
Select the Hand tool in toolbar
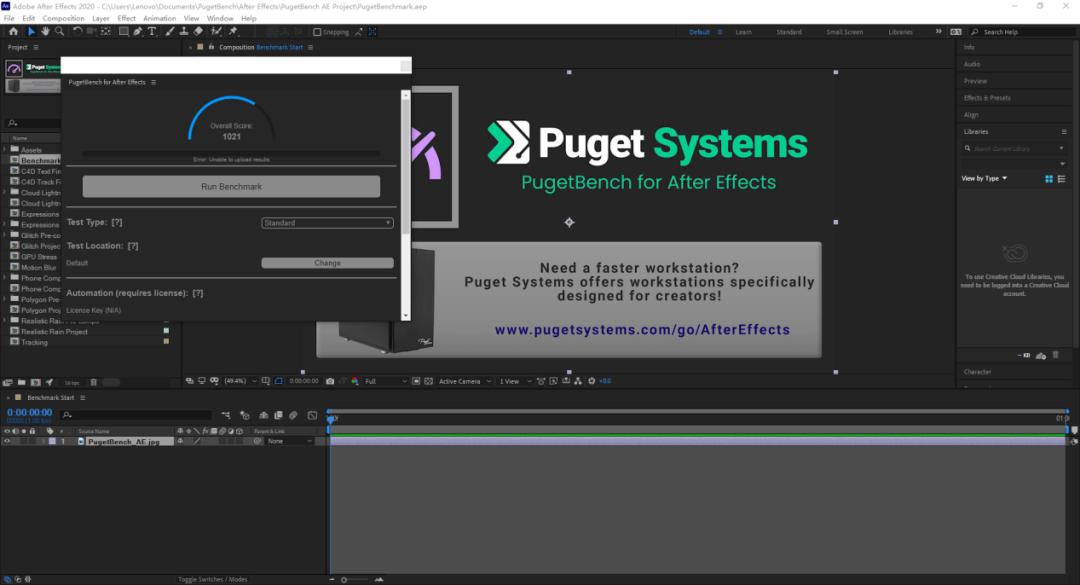click(45, 32)
